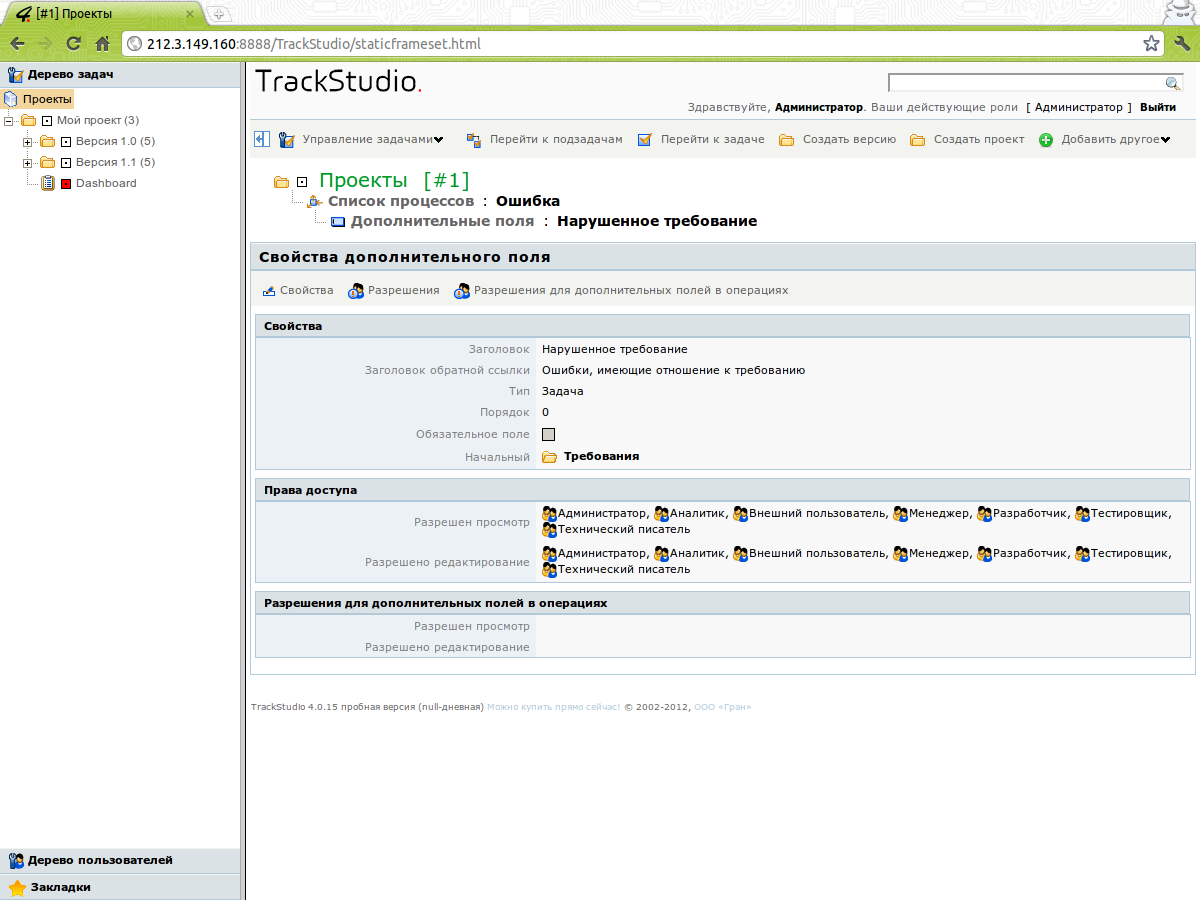1200x900 pixels.
Task: Click user icon before Менеджер in Разрешено редактирование
Action: pos(900,553)
